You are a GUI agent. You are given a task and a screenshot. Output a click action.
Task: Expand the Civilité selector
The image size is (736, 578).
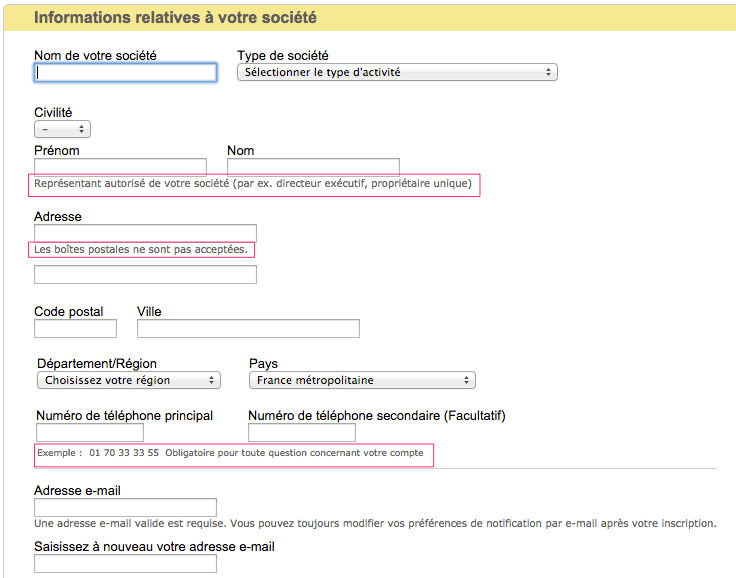tap(62, 130)
